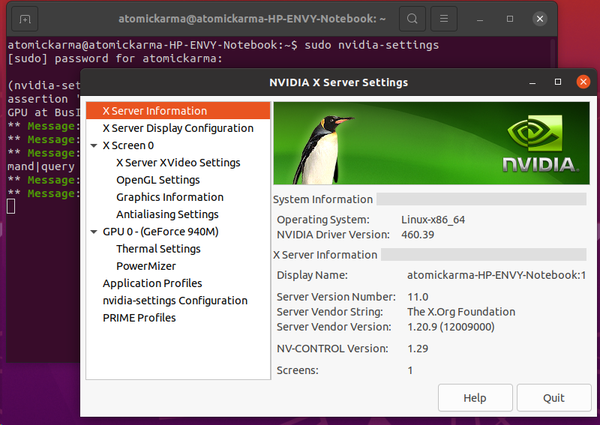Image resolution: width=600 pixels, height=425 pixels.
Task: Click the Help button
Action: [474, 397]
